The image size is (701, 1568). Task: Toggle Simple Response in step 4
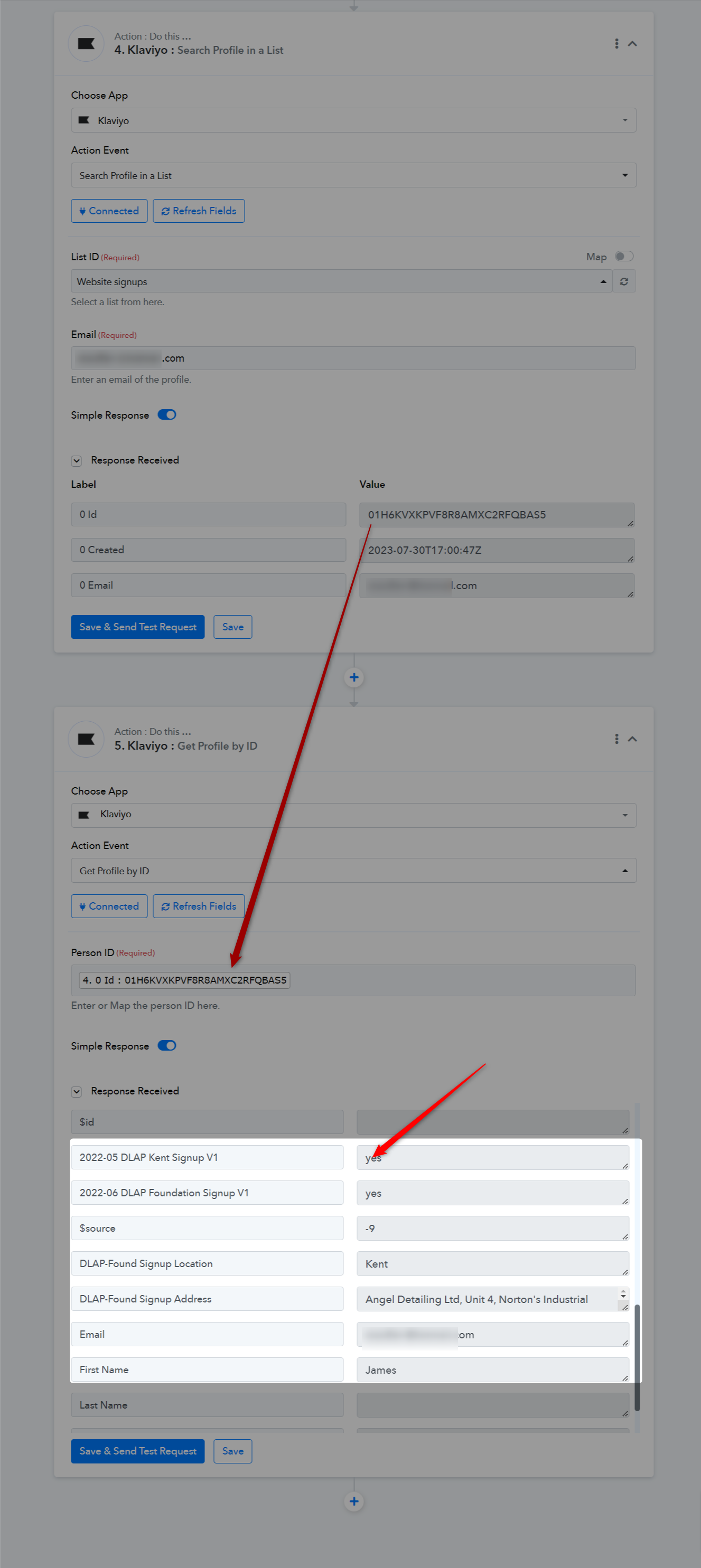[x=167, y=415]
